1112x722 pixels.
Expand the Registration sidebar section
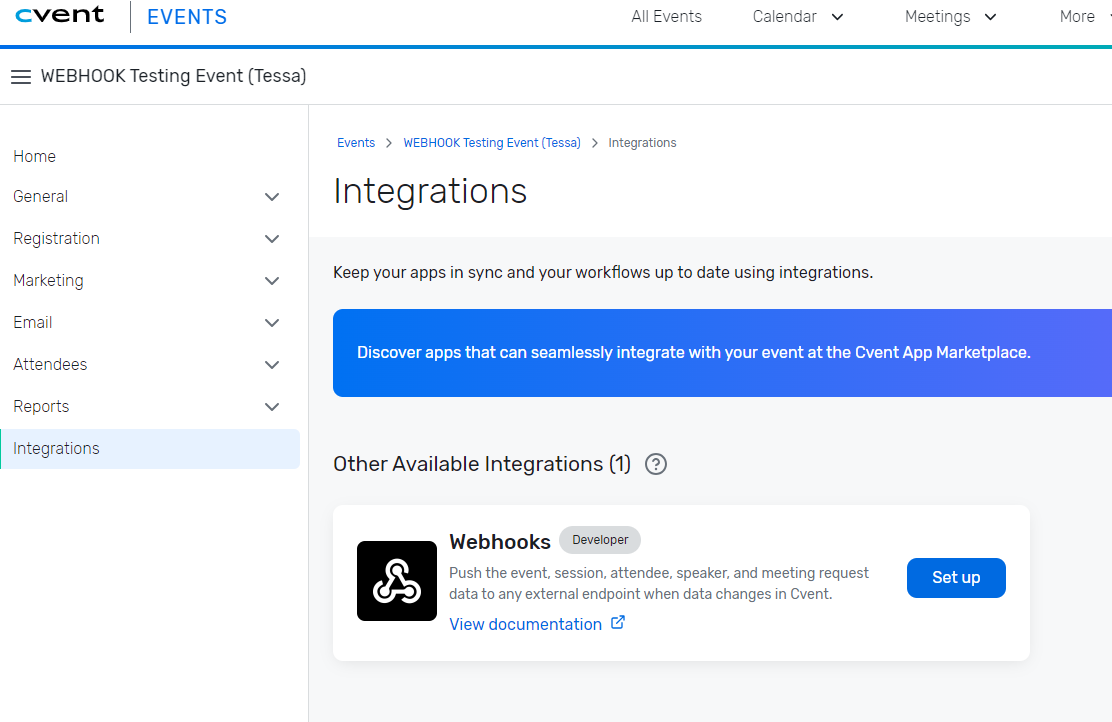(149, 238)
